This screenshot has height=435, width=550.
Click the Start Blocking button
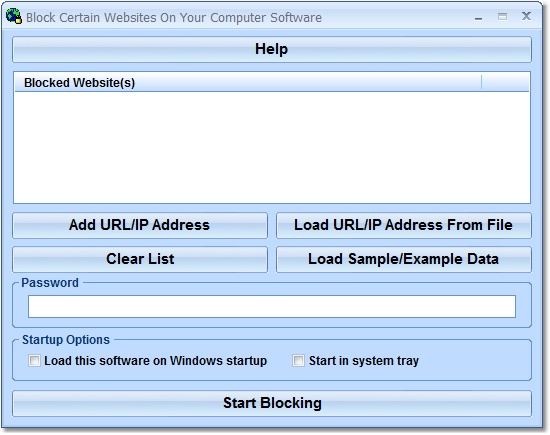[272, 403]
